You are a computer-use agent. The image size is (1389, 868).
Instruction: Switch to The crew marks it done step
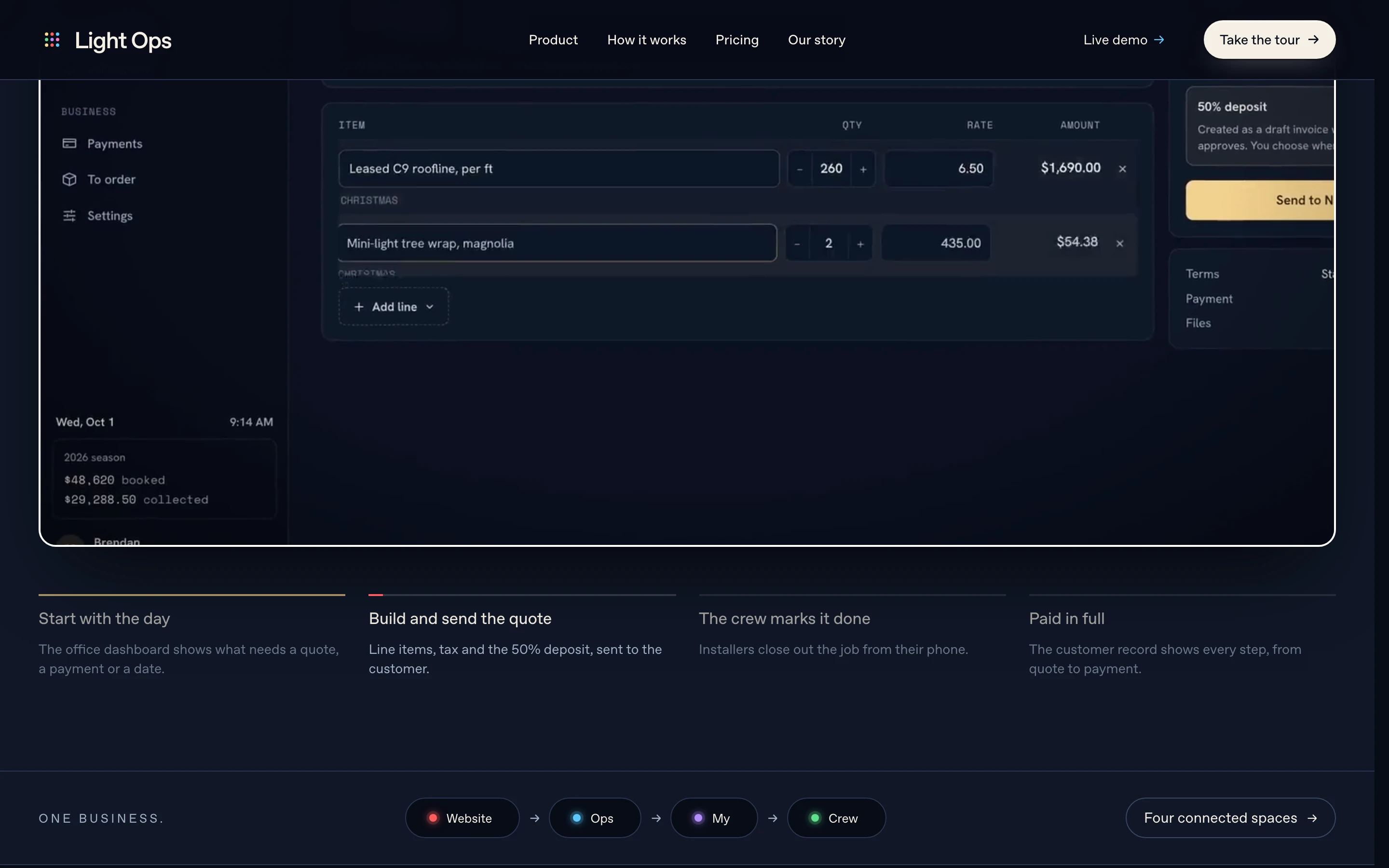click(852, 626)
